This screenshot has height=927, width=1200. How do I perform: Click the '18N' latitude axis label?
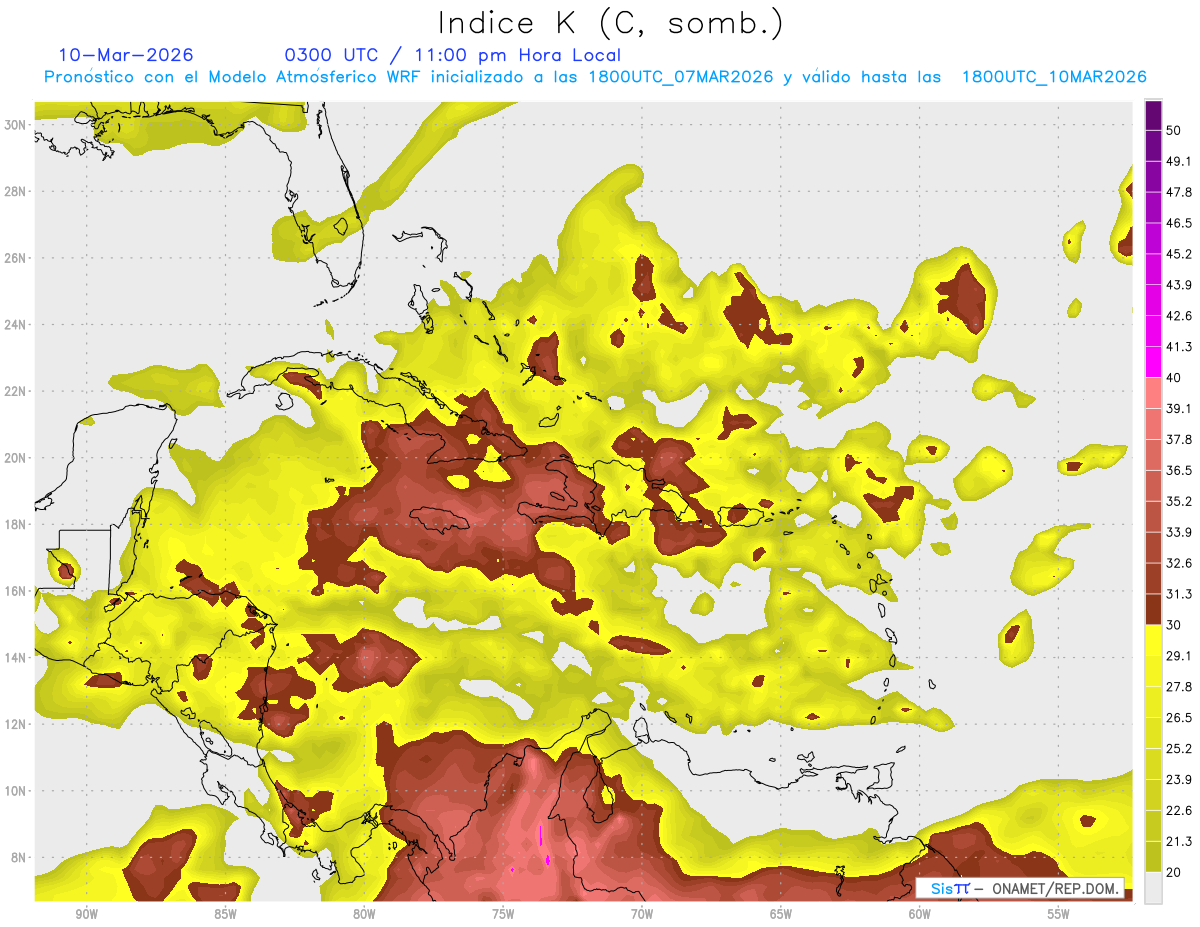[15, 524]
